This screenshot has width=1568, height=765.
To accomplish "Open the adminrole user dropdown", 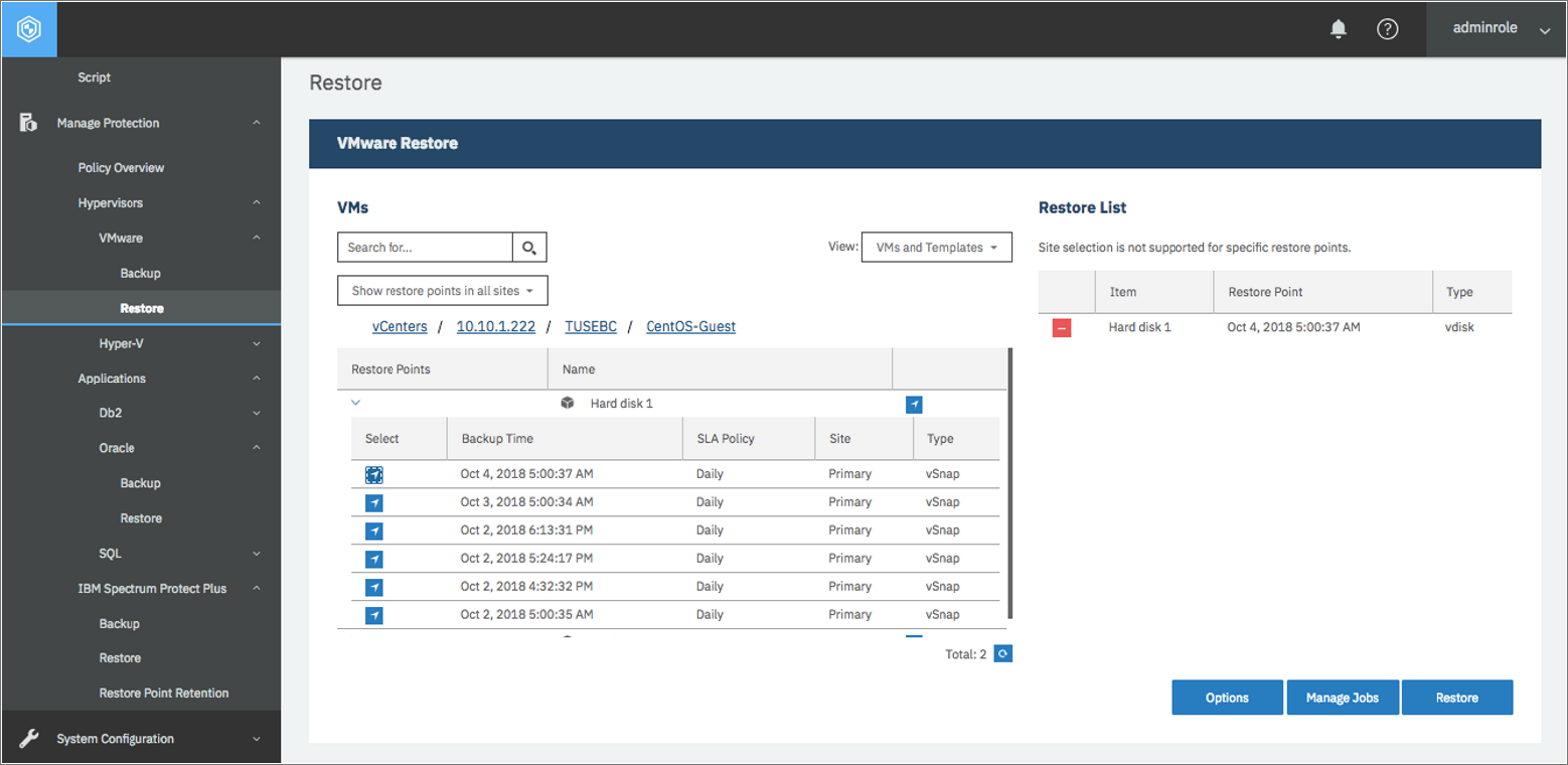I will (x=1496, y=29).
